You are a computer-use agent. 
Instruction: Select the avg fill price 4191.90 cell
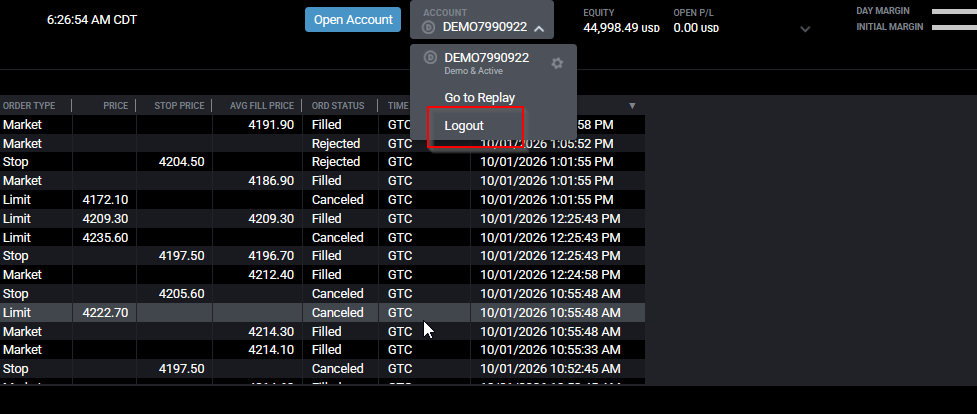(271, 125)
